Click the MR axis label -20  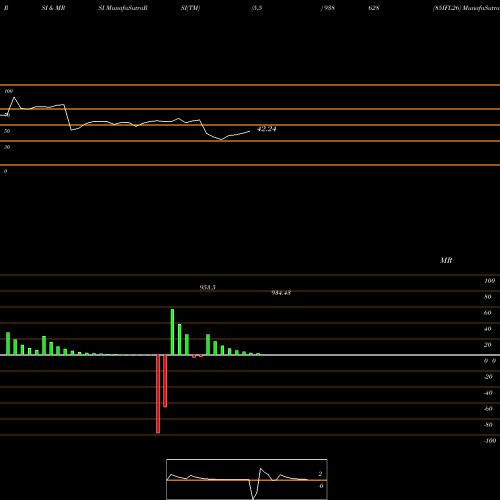pyautogui.click(x=488, y=377)
